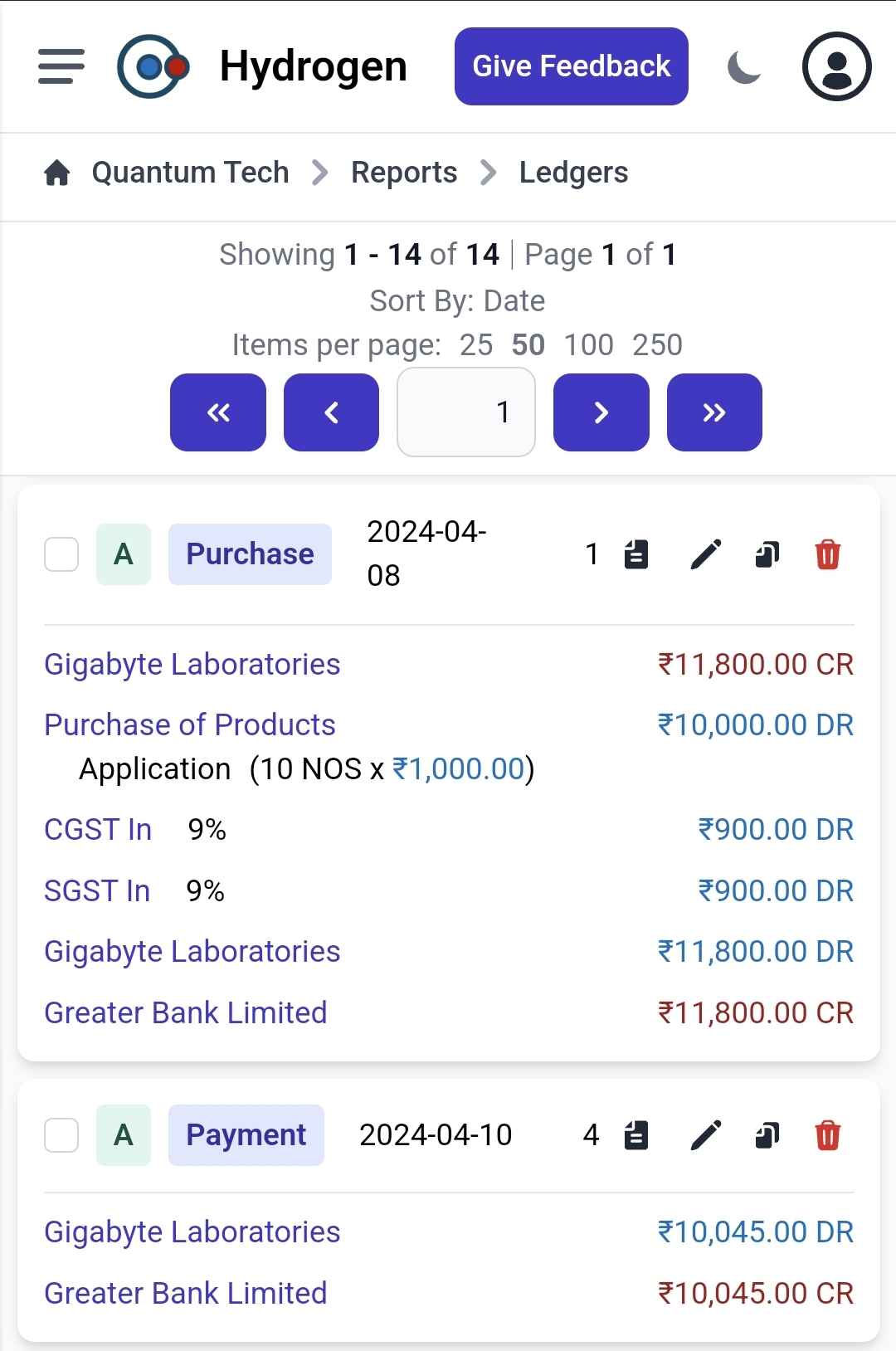896x1351 pixels.
Task: Click the page number input field
Action: point(466,412)
